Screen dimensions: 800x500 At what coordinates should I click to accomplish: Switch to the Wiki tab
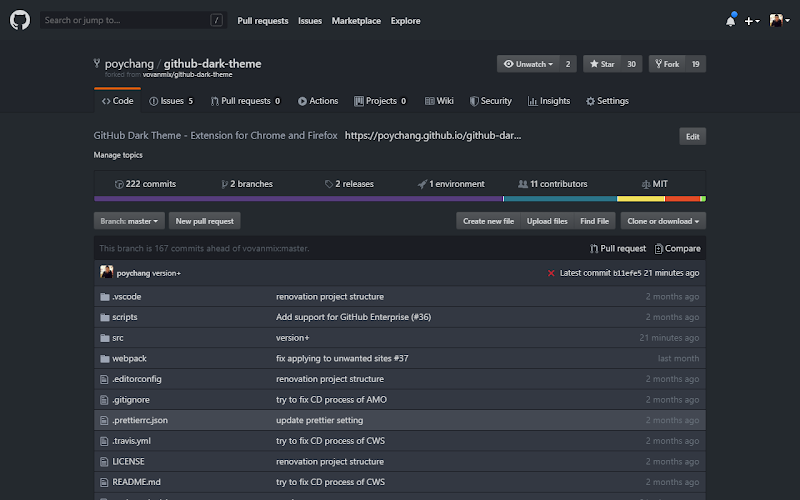point(439,101)
